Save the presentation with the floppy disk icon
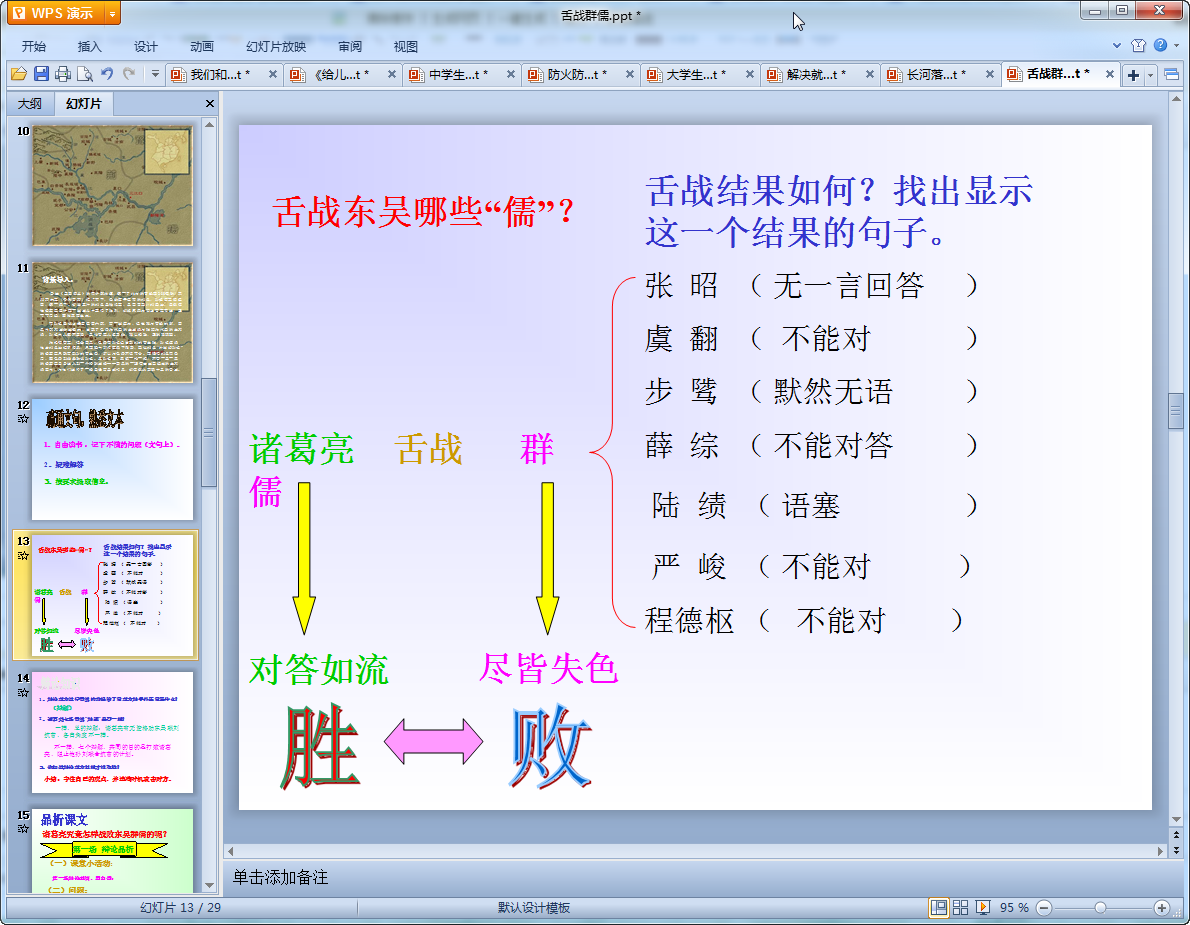The height and width of the screenshot is (925, 1190). pos(41,74)
